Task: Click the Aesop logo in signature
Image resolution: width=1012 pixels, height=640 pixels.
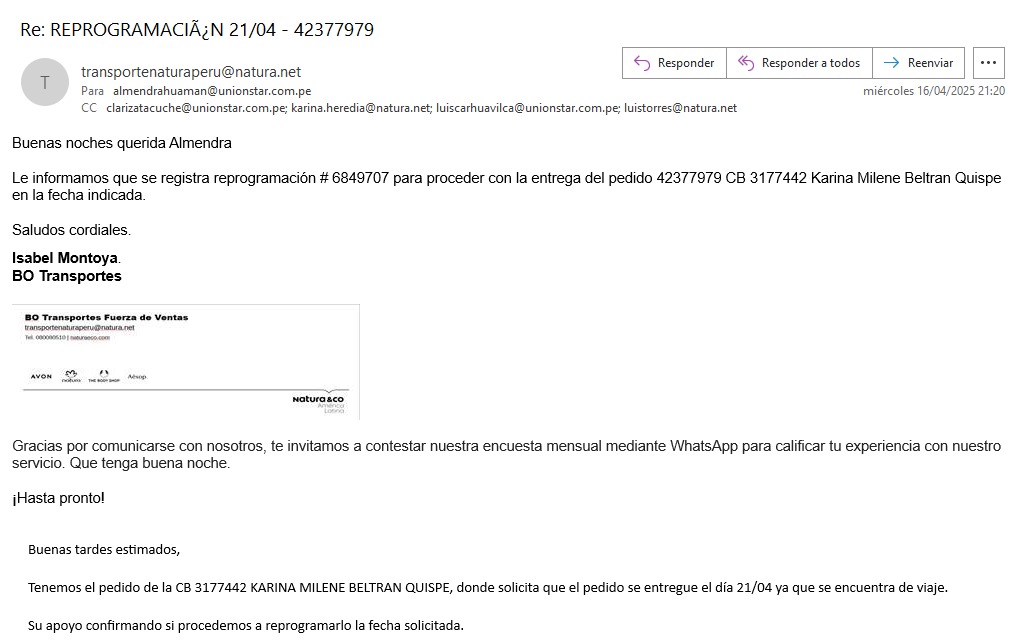Action: click(x=138, y=377)
